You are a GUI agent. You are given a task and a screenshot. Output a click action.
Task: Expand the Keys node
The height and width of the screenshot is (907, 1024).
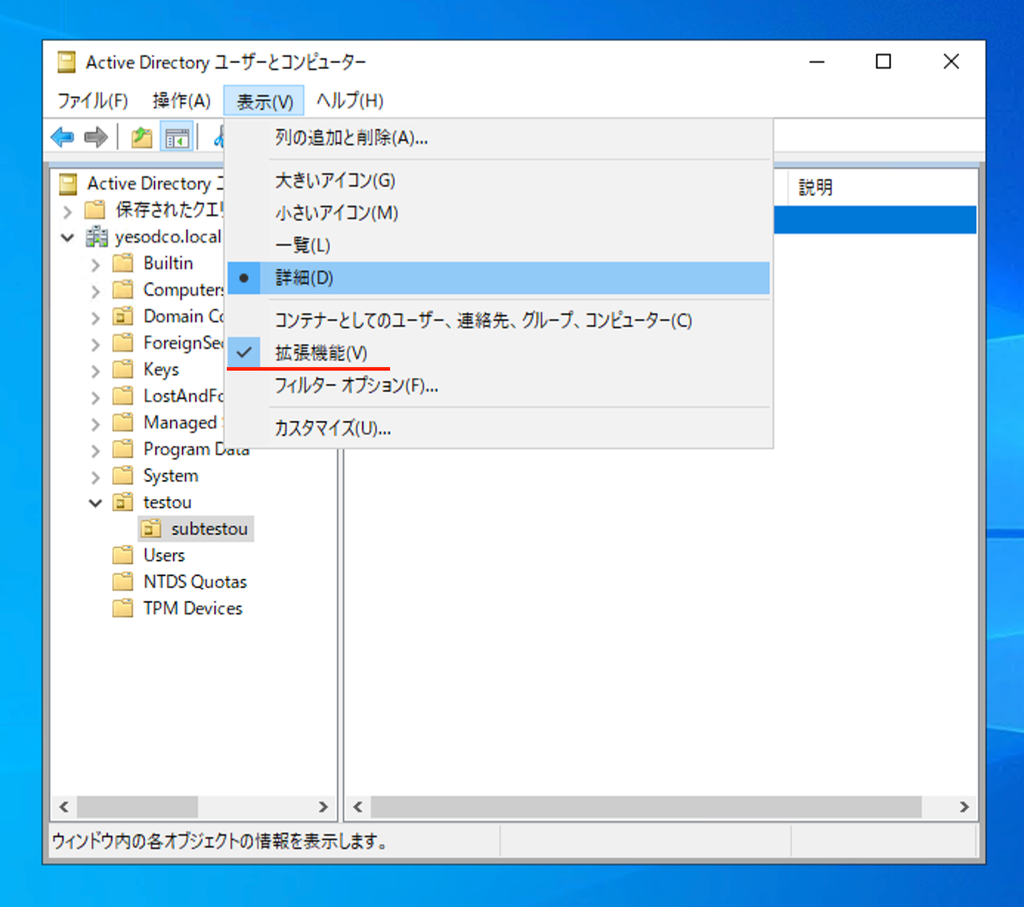pos(96,371)
